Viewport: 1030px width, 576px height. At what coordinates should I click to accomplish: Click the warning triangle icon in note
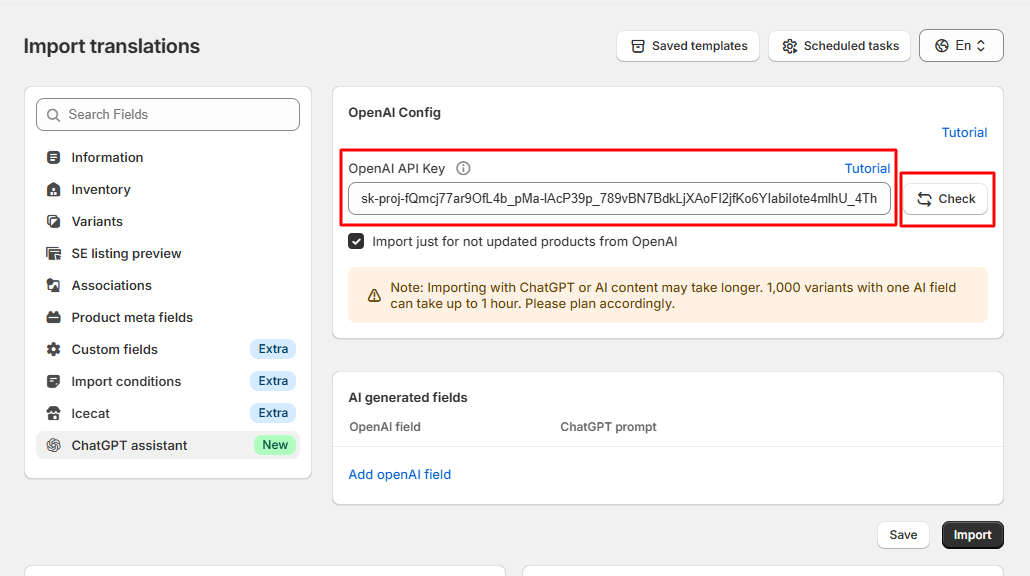[x=374, y=296]
